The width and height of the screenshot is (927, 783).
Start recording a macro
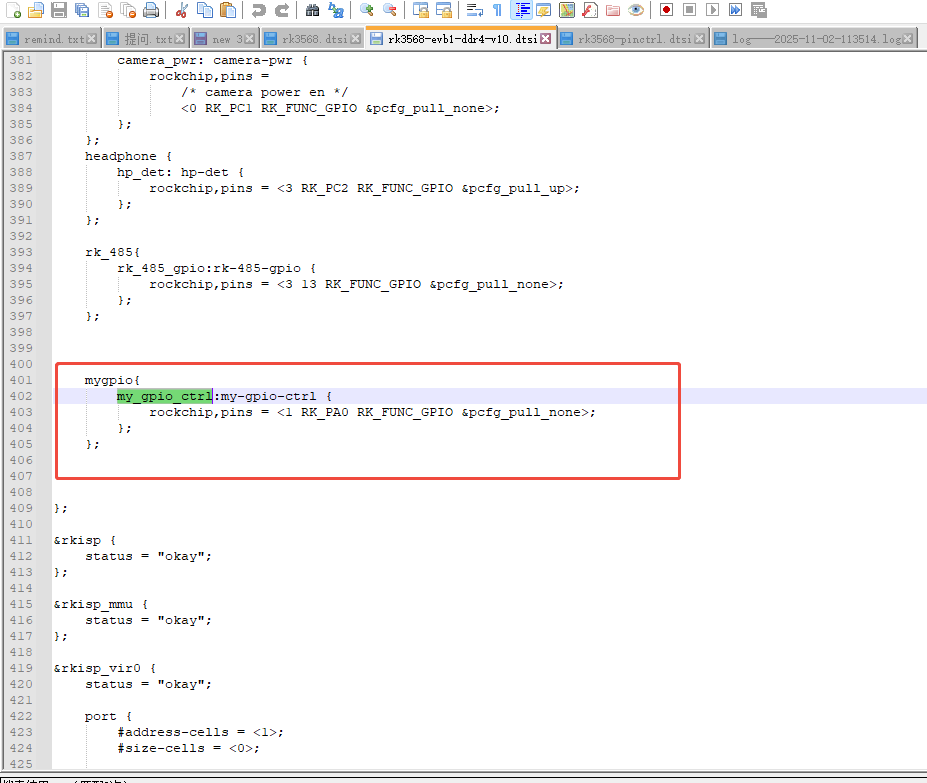point(666,10)
